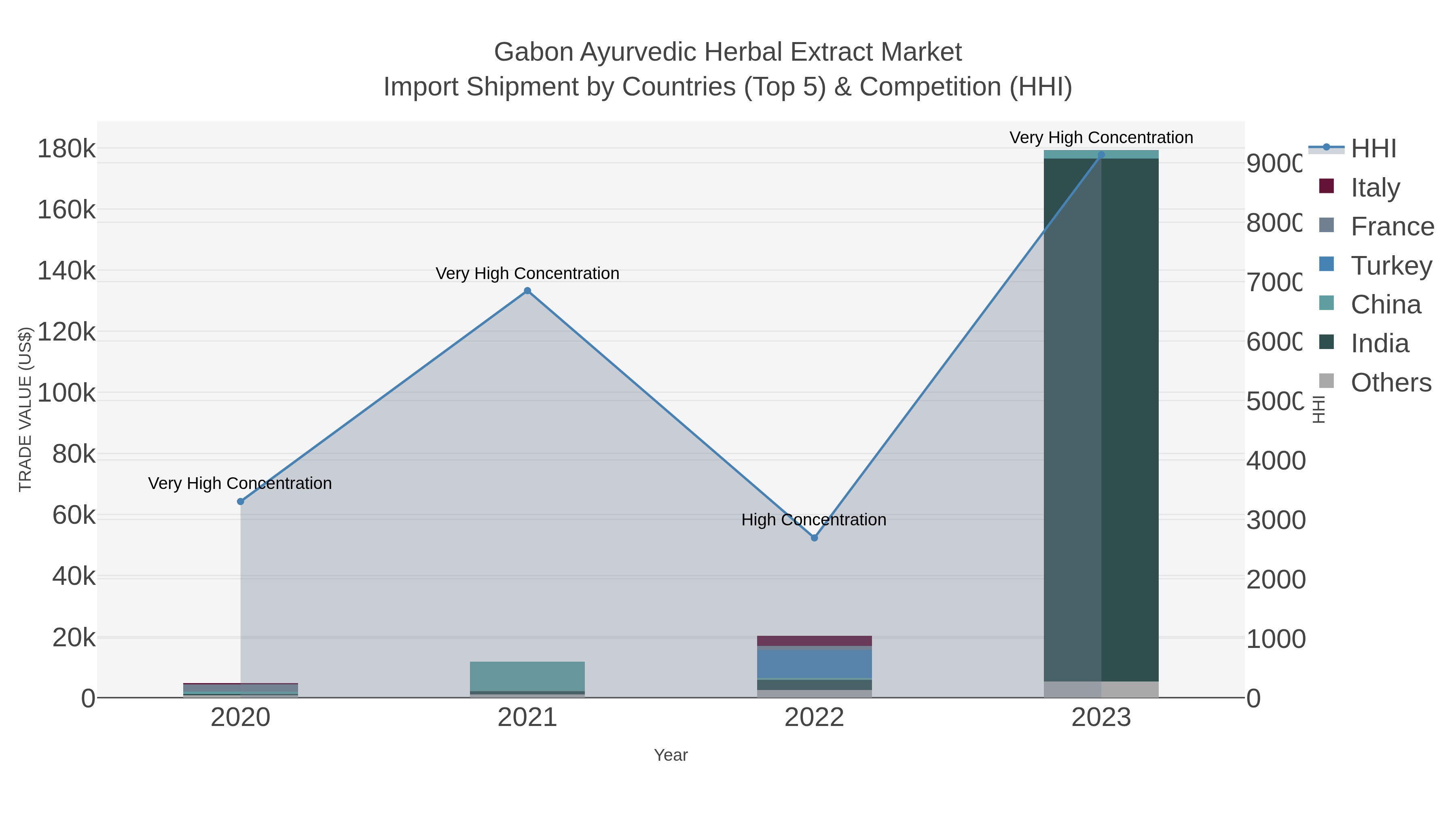This screenshot has height=819, width=1456.
Task: Click the 1000 right axis tick label
Action: click(1276, 639)
